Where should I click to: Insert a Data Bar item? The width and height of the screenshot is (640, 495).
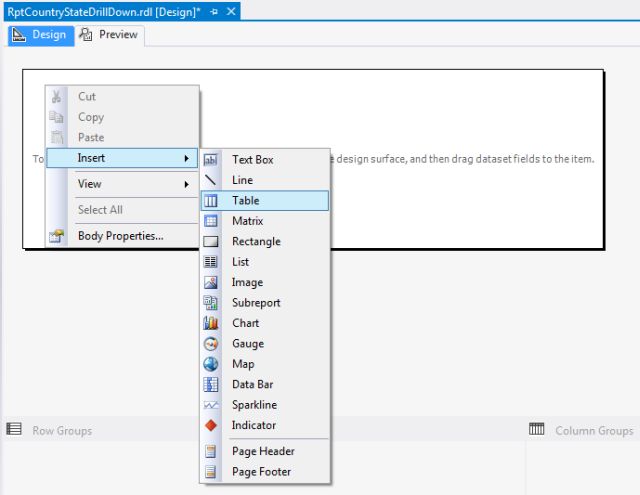[x=265, y=384]
